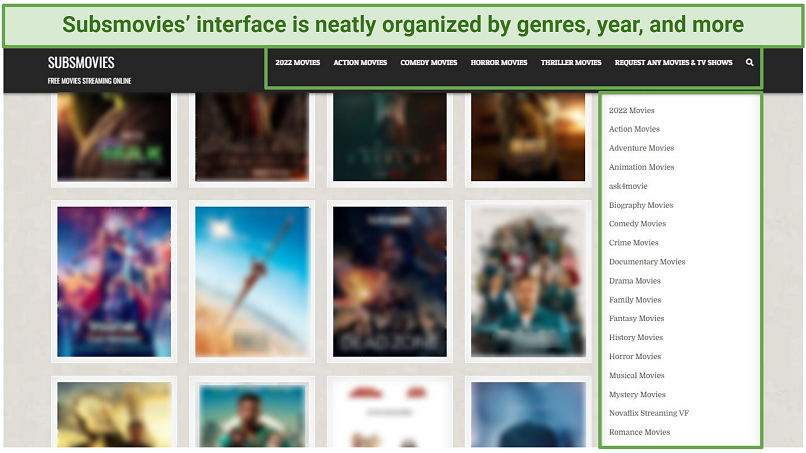
Task: Open the green Hulk-style poster thumbnail
Action: click(114, 137)
